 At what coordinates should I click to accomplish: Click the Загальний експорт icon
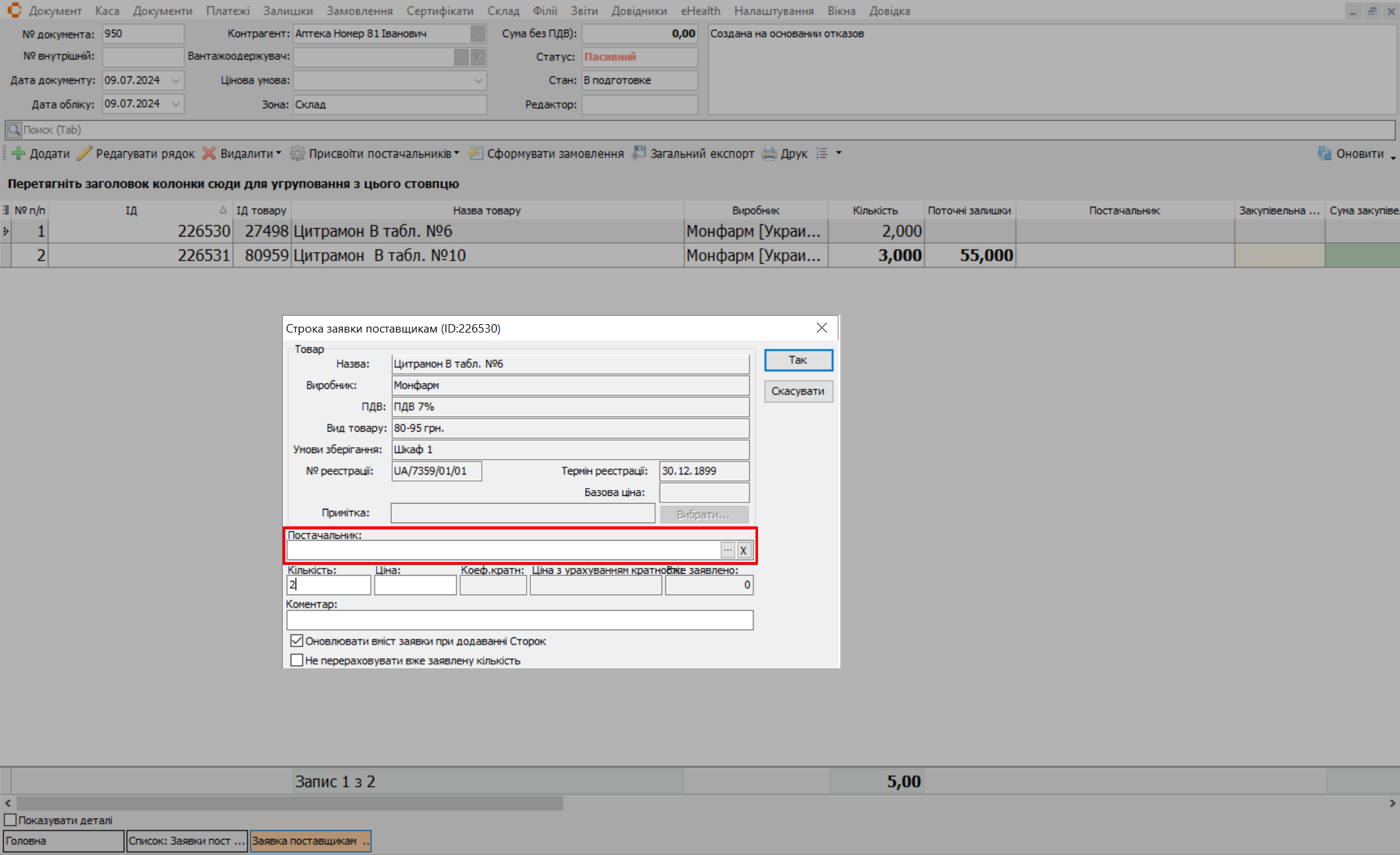coord(639,153)
